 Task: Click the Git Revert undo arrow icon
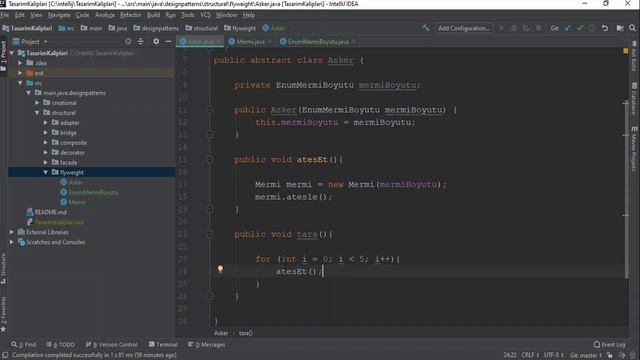(605, 28)
